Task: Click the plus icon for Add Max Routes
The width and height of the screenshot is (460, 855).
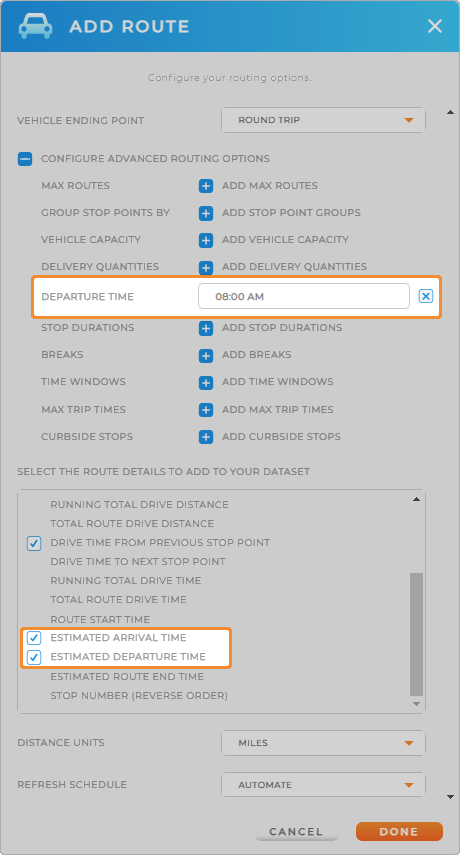Action: (205, 186)
